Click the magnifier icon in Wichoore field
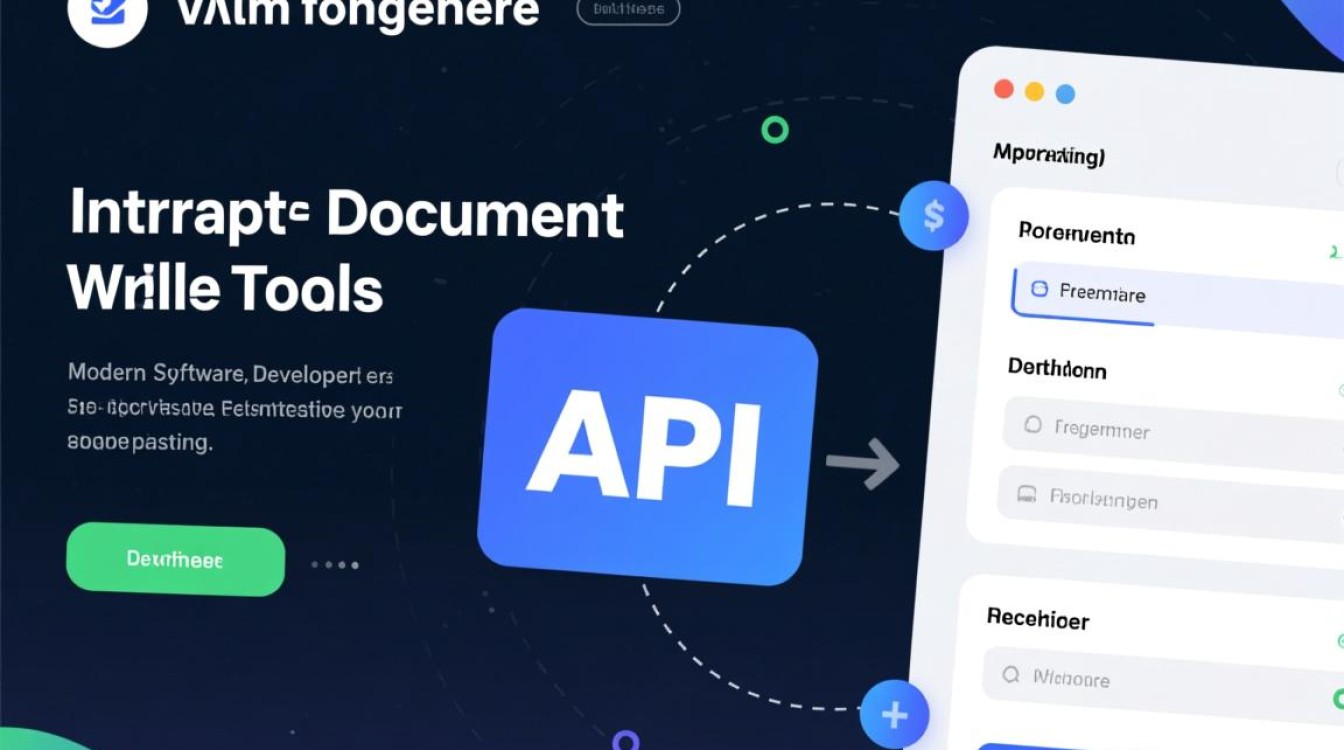Viewport: 1344px width, 750px height. click(x=1011, y=675)
